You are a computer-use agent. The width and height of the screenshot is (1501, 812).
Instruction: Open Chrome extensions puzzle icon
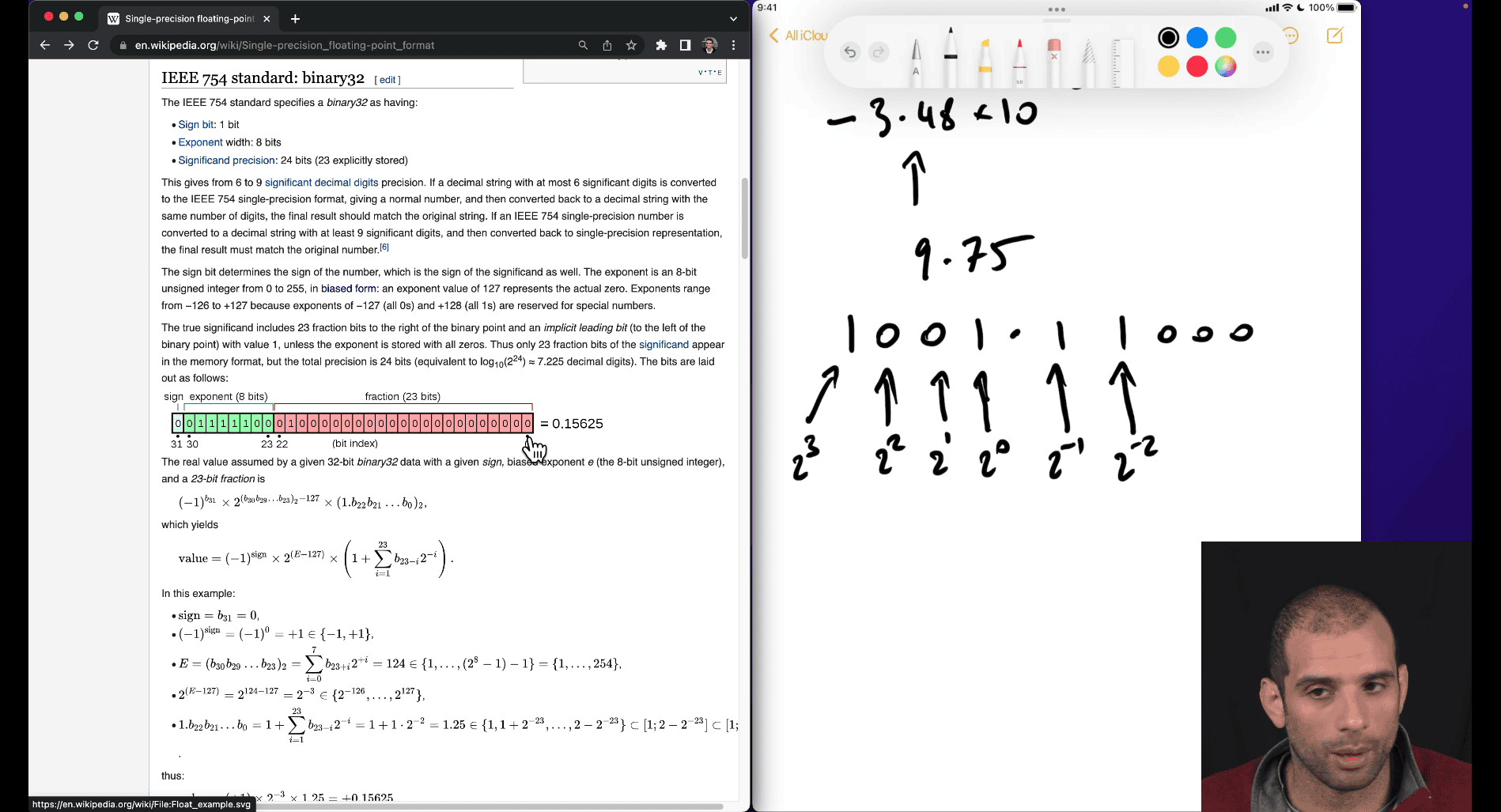tap(661, 45)
